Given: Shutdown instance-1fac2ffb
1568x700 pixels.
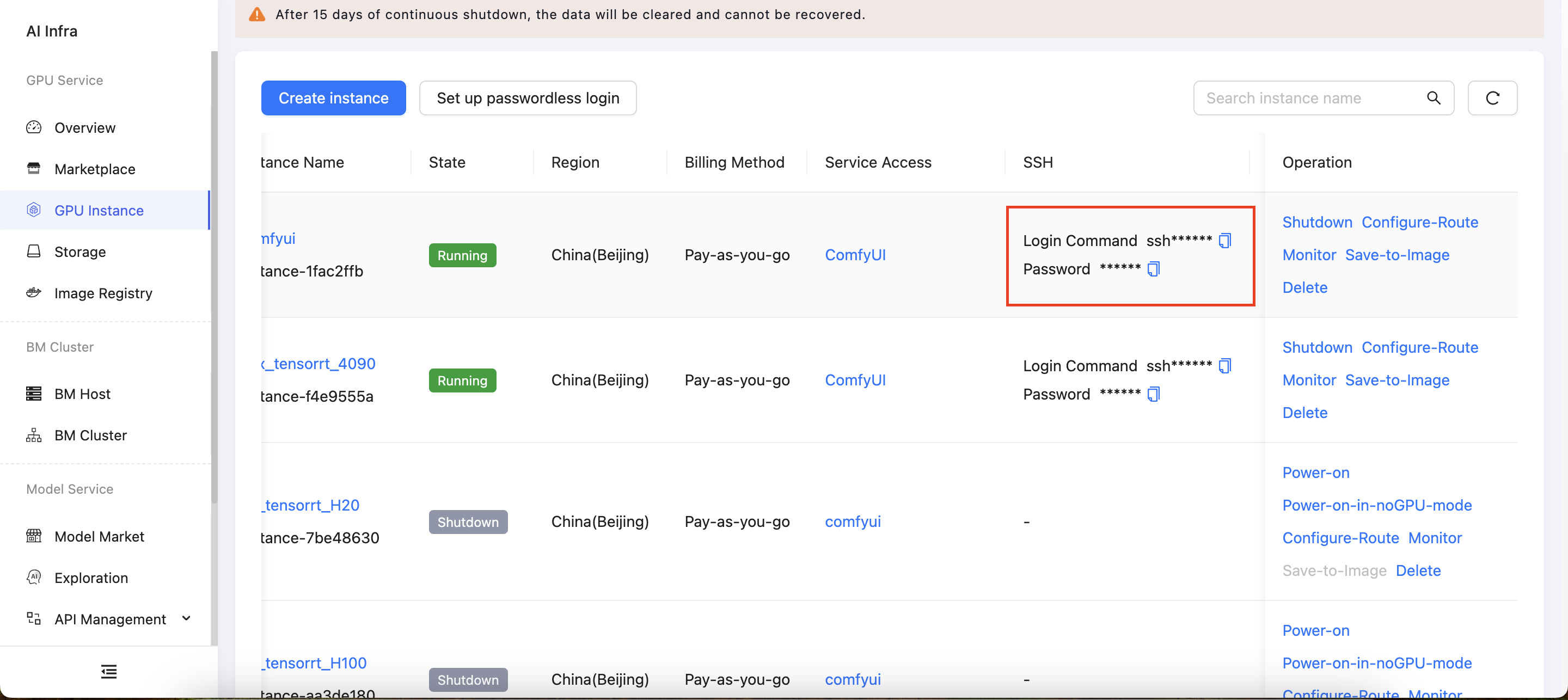Looking at the screenshot, I should pyautogui.click(x=1317, y=223).
